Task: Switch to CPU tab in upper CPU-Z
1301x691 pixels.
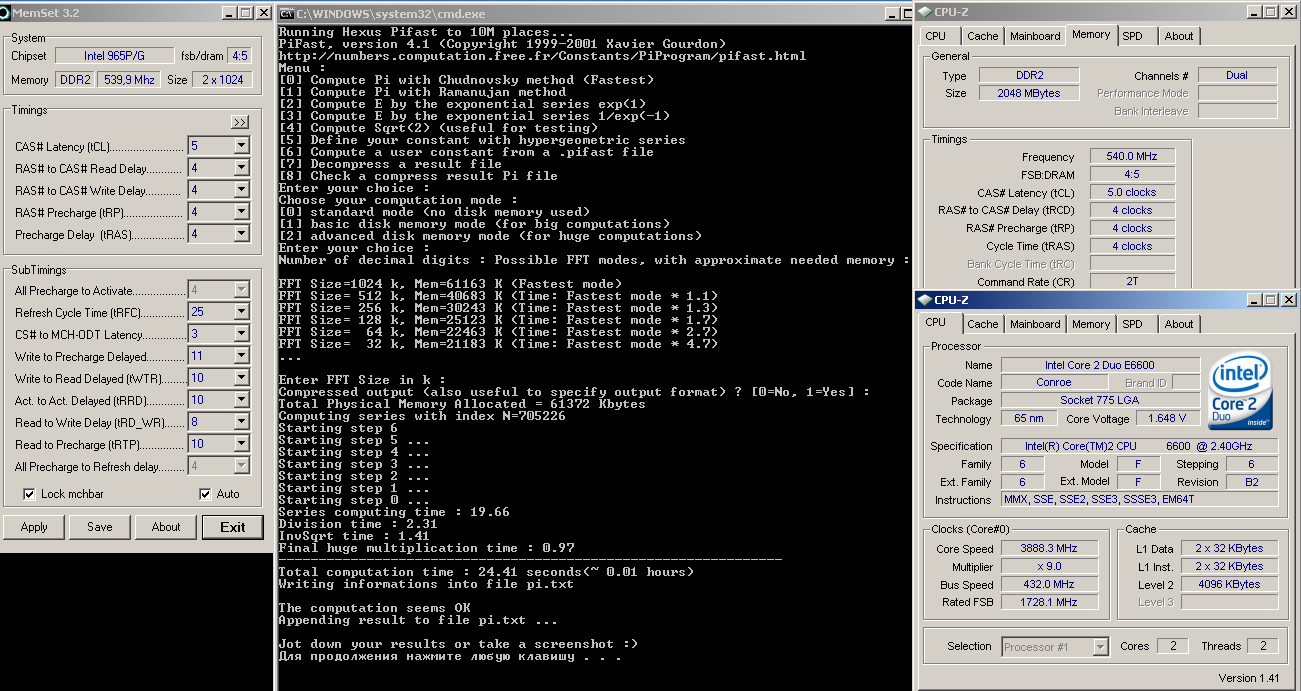Action: click(936, 36)
